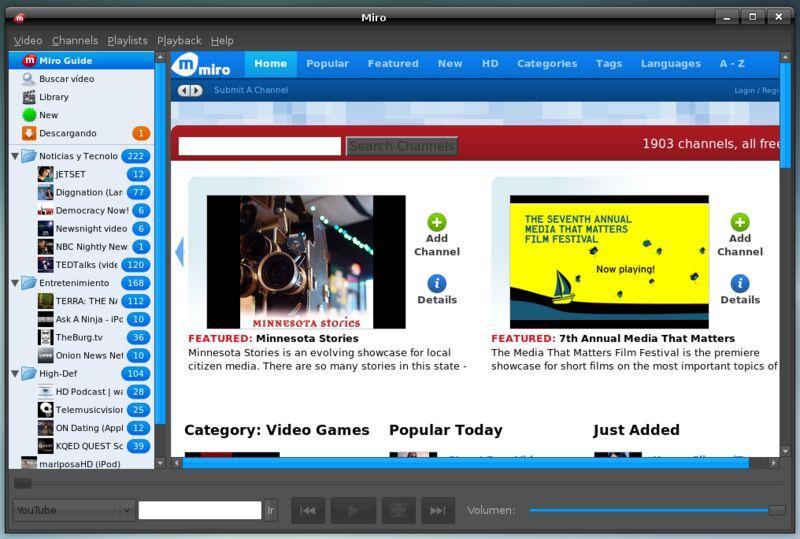Click the Buscar video magnifier icon
This screenshot has height=539, width=800.
coord(29,79)
